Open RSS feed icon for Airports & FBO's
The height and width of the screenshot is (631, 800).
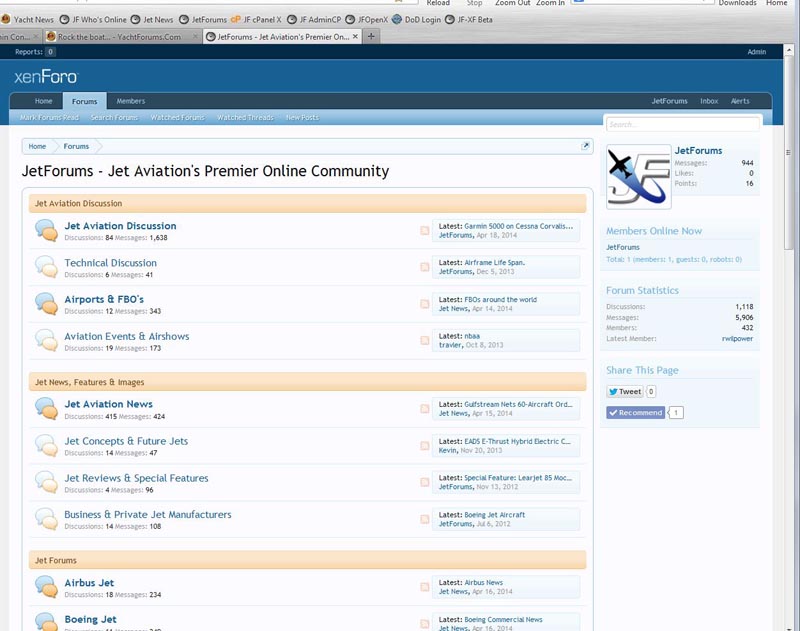424,304
